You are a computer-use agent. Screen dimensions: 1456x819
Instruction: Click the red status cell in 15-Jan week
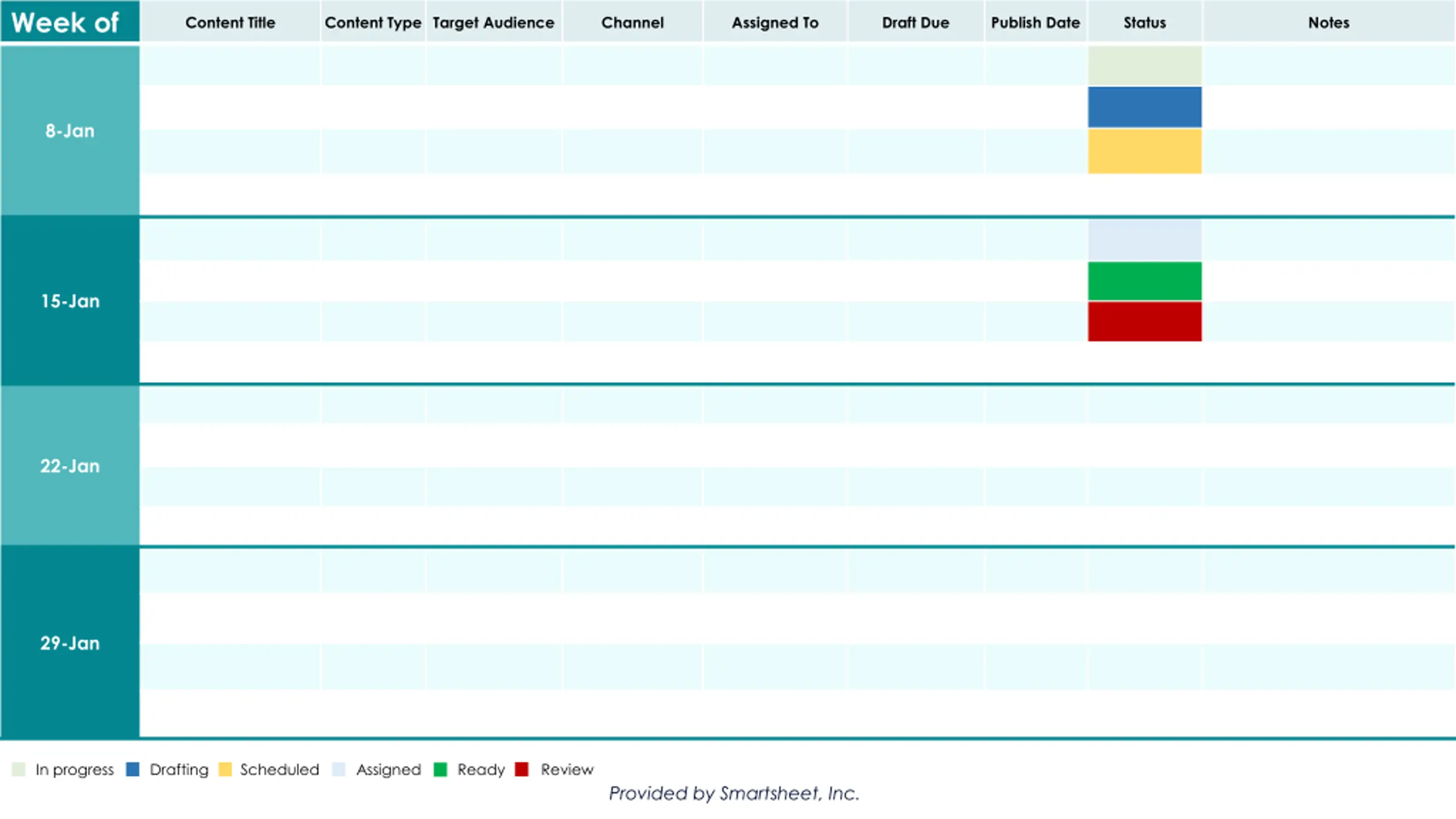(x=1145, y=321)
